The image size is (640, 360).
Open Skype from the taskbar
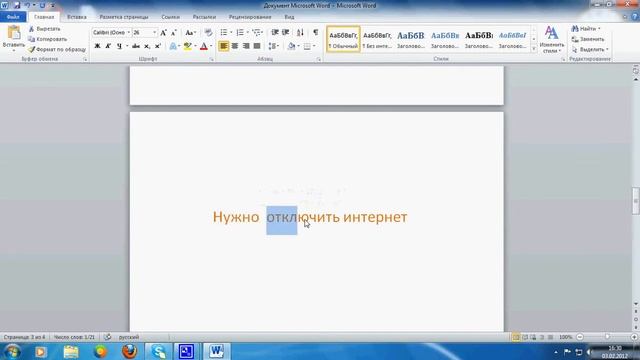tap(158, 351)
